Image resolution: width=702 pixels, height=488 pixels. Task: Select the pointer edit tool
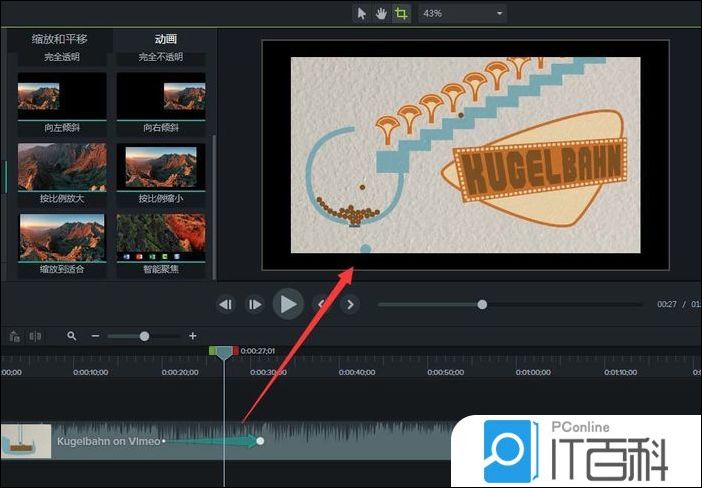362,14
